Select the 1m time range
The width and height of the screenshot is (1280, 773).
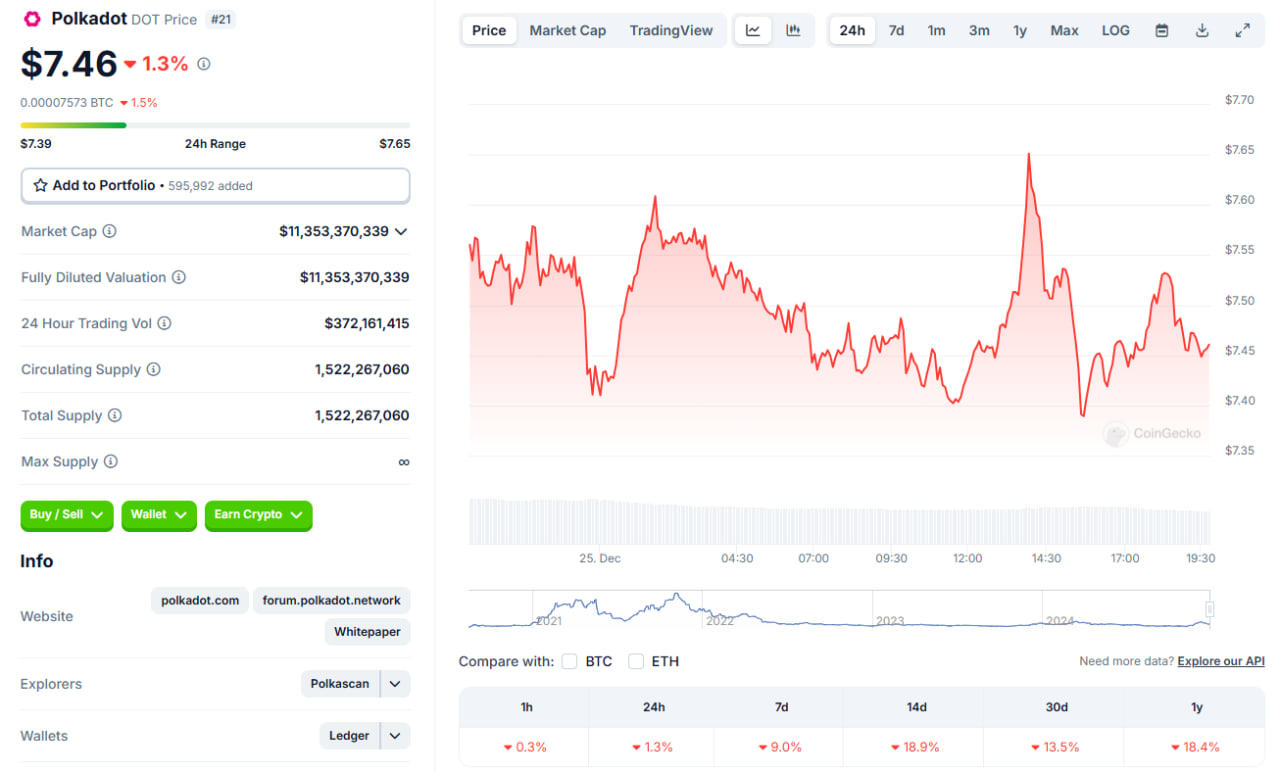[x=936, y=30]
